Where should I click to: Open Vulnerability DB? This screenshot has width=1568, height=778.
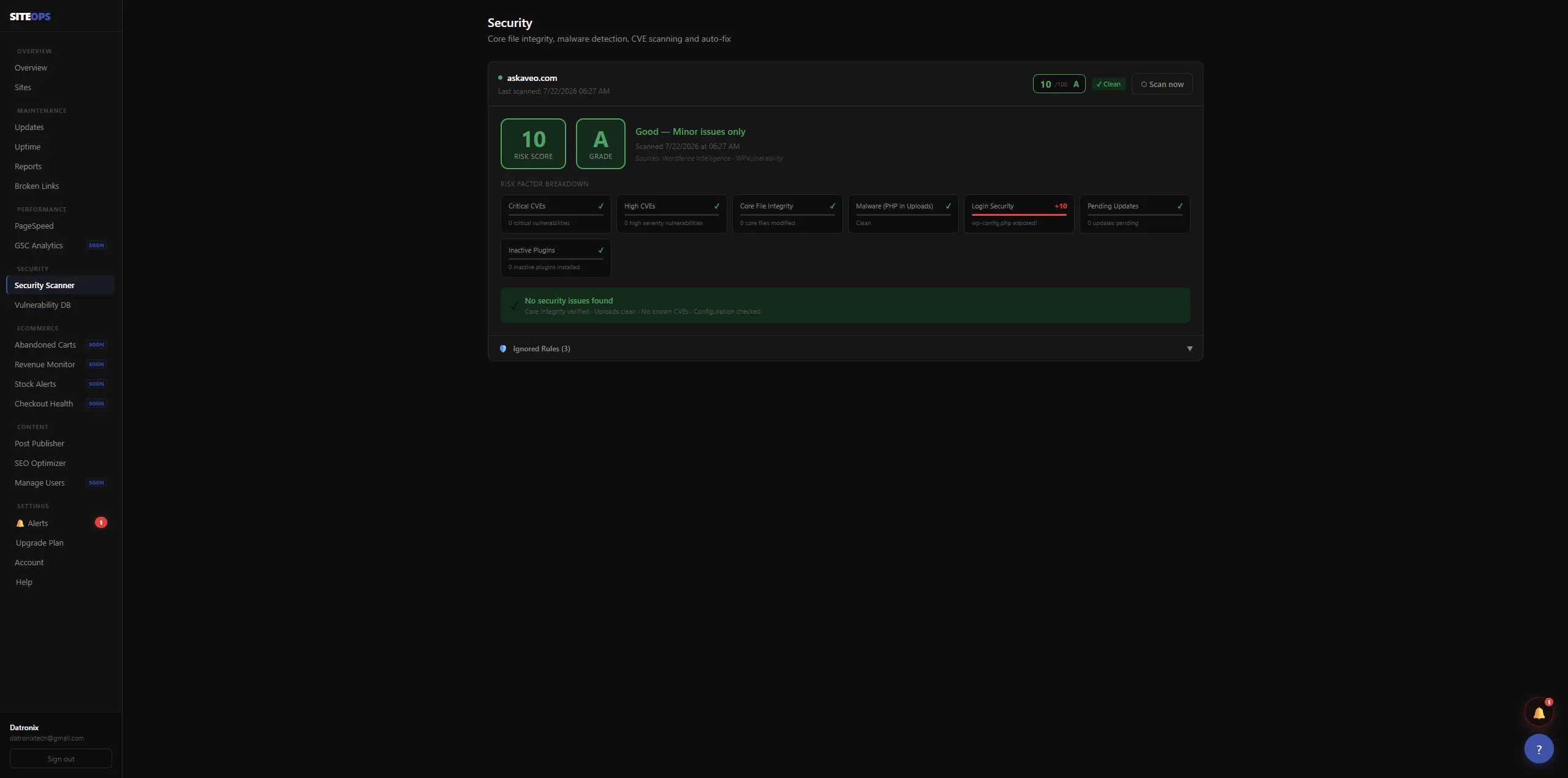(42, 305)
